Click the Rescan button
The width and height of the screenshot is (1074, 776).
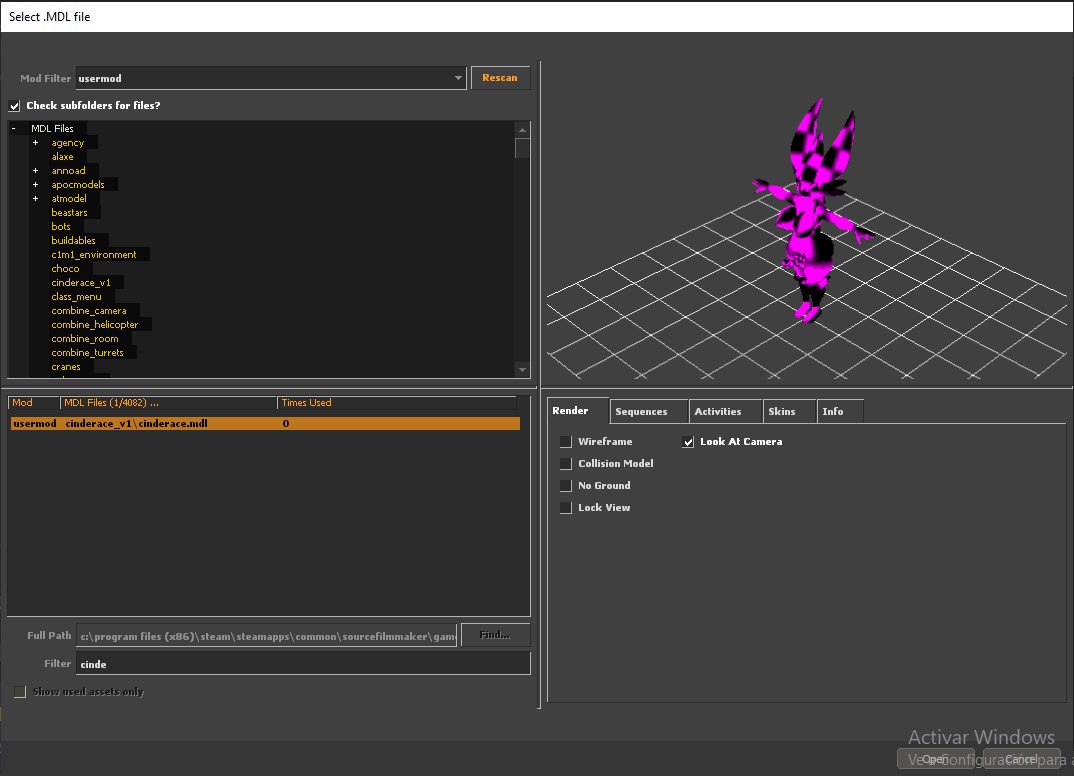(500, 77)
